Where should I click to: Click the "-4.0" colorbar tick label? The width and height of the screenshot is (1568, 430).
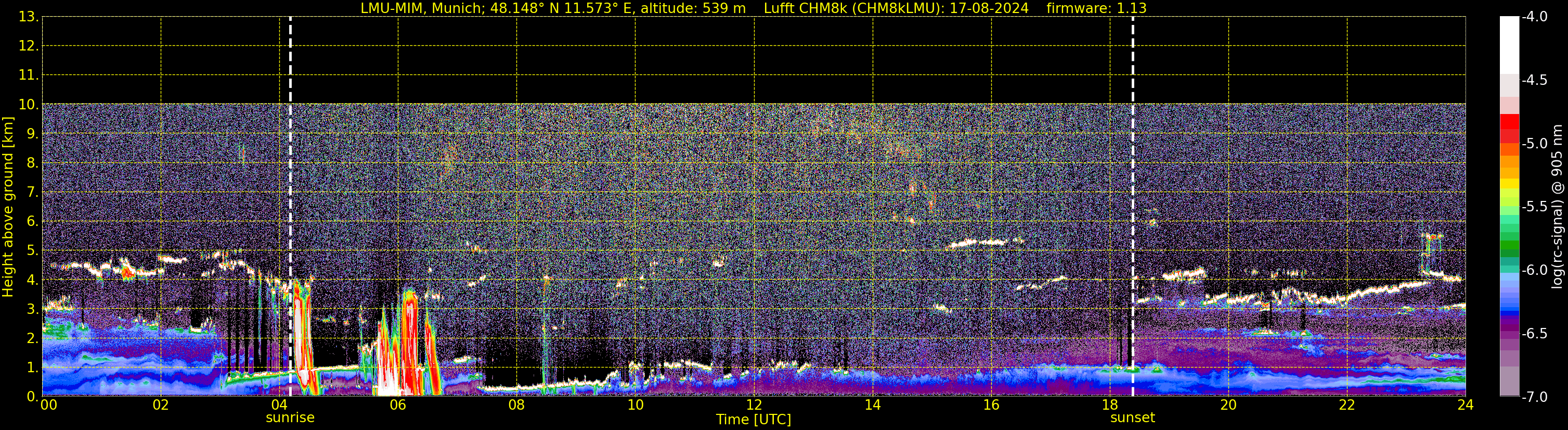(x=1534, y=17)
